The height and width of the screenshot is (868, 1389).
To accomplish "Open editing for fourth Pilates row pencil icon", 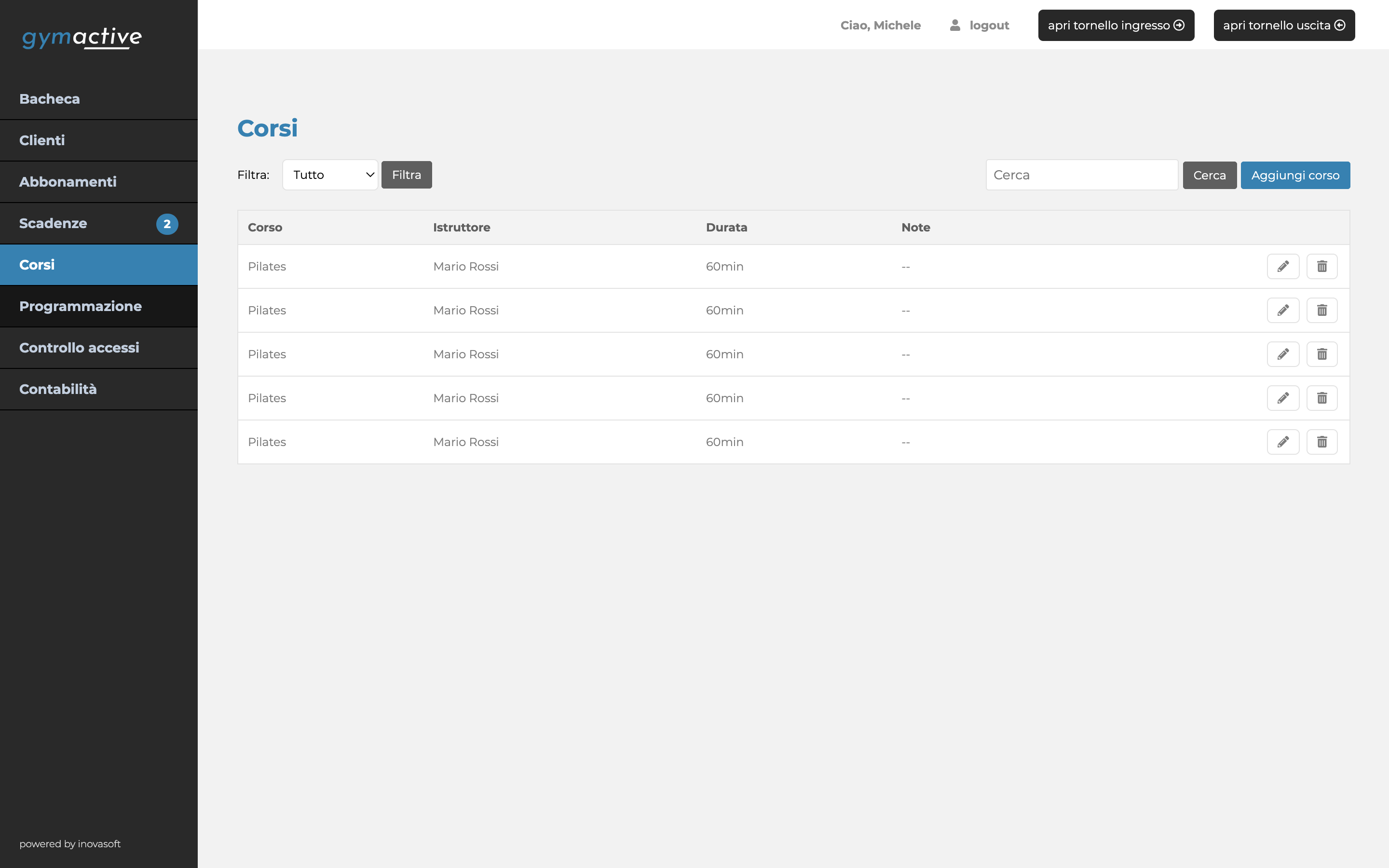I will 1283,398.
